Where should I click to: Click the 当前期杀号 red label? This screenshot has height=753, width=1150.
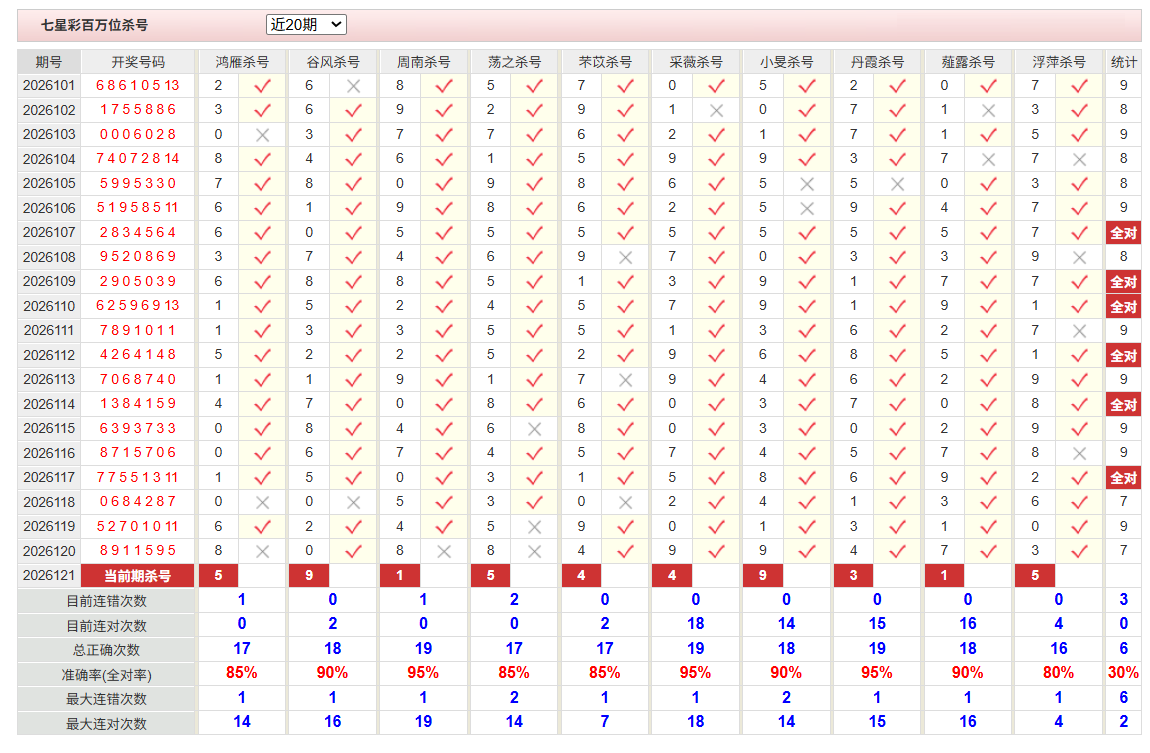tap(138, 576)
